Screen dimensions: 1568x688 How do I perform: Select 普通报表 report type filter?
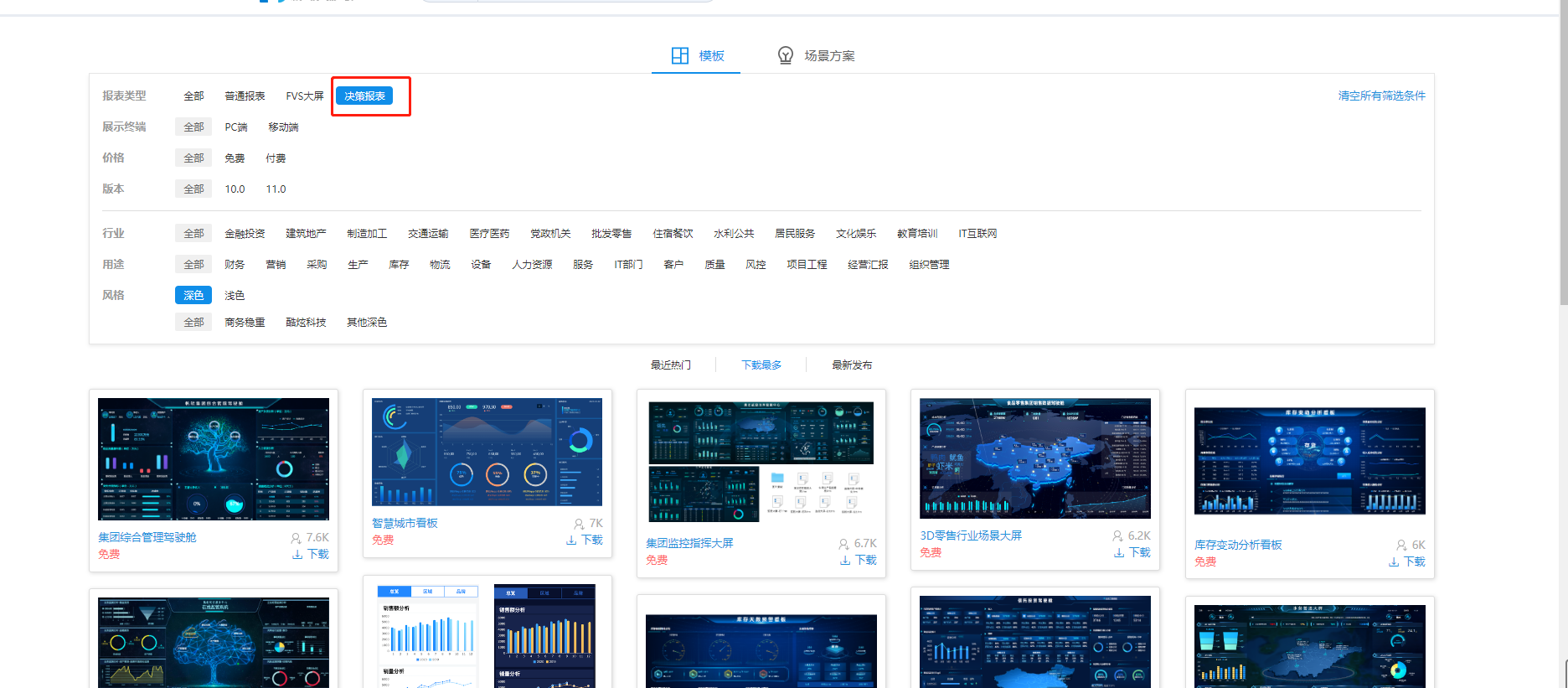245,96
